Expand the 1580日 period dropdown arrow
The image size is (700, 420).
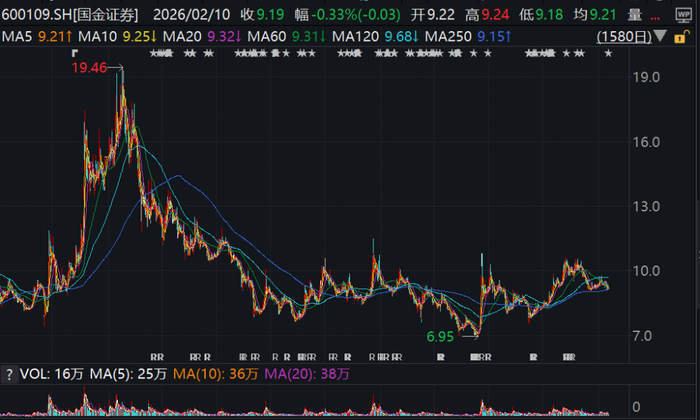(660, 36)
